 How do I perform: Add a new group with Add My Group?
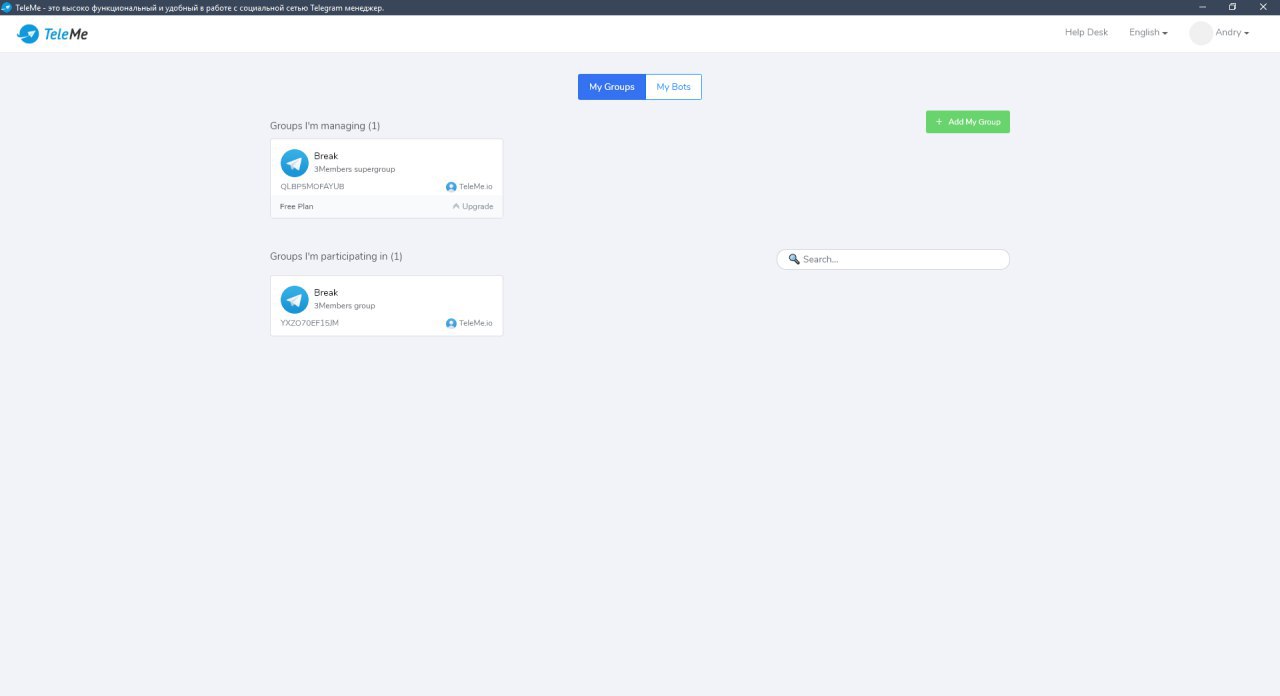tap(968, 122)
